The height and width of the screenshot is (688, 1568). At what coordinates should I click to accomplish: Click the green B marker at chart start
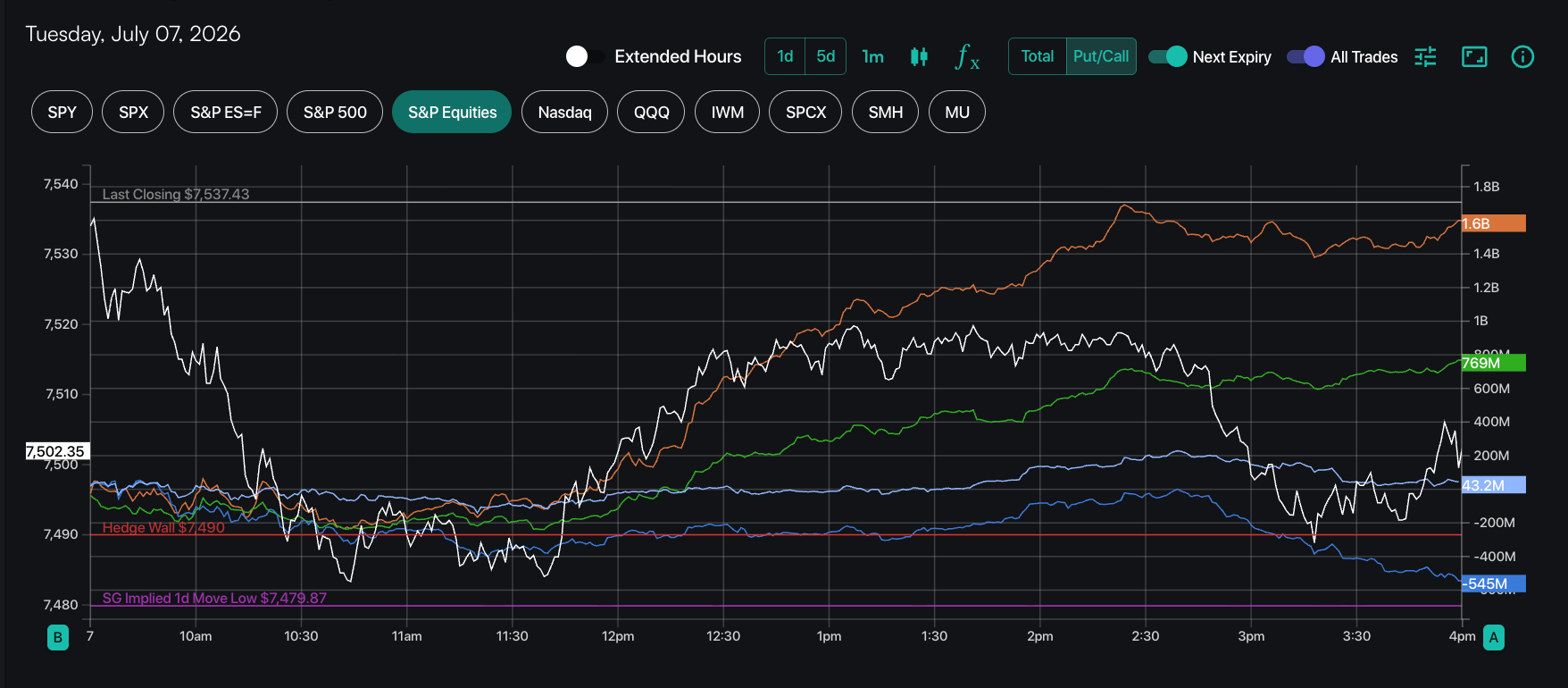coord(58,637)
